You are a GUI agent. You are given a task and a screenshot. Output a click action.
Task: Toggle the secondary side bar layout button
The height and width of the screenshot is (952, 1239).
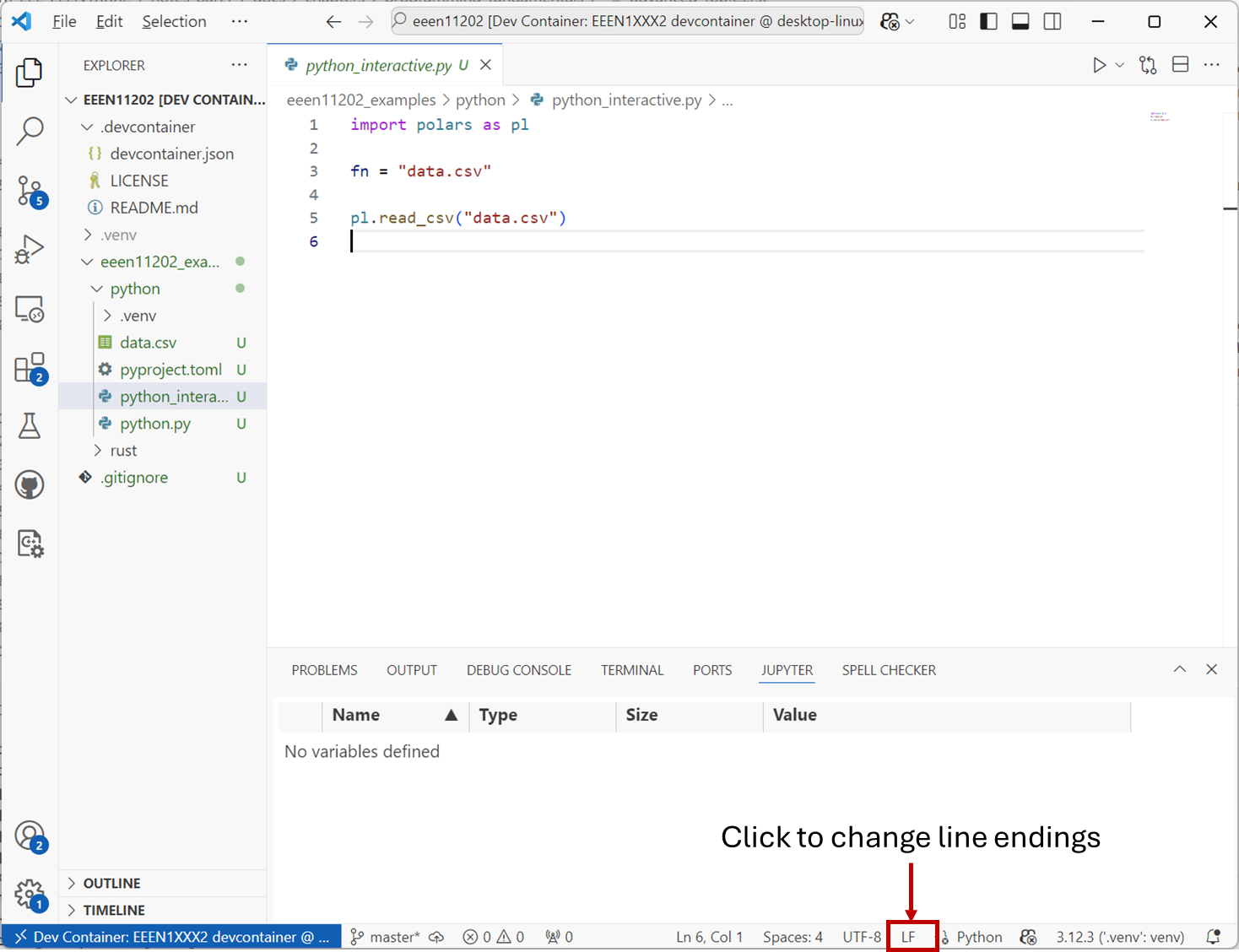1052,21
